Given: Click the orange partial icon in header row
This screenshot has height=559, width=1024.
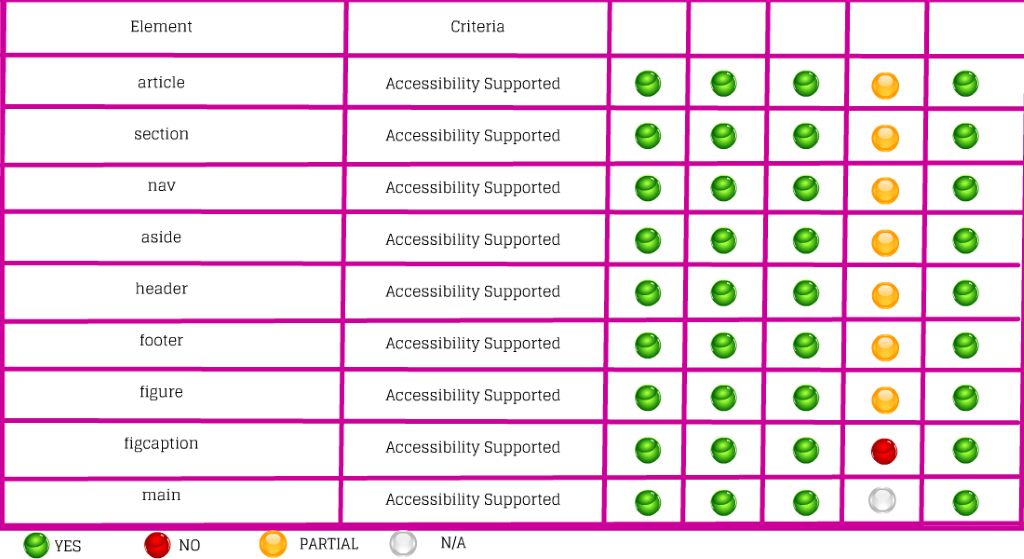Looking at the screenshot, I should [885, 295].
